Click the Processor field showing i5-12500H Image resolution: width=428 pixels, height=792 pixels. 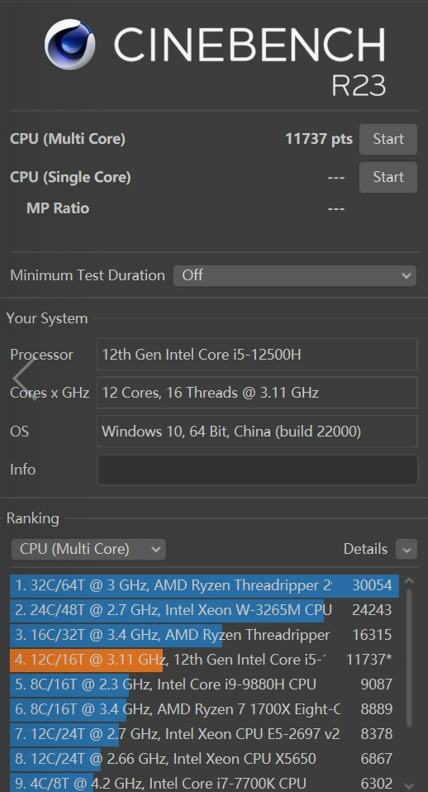(x=257, y=355)
